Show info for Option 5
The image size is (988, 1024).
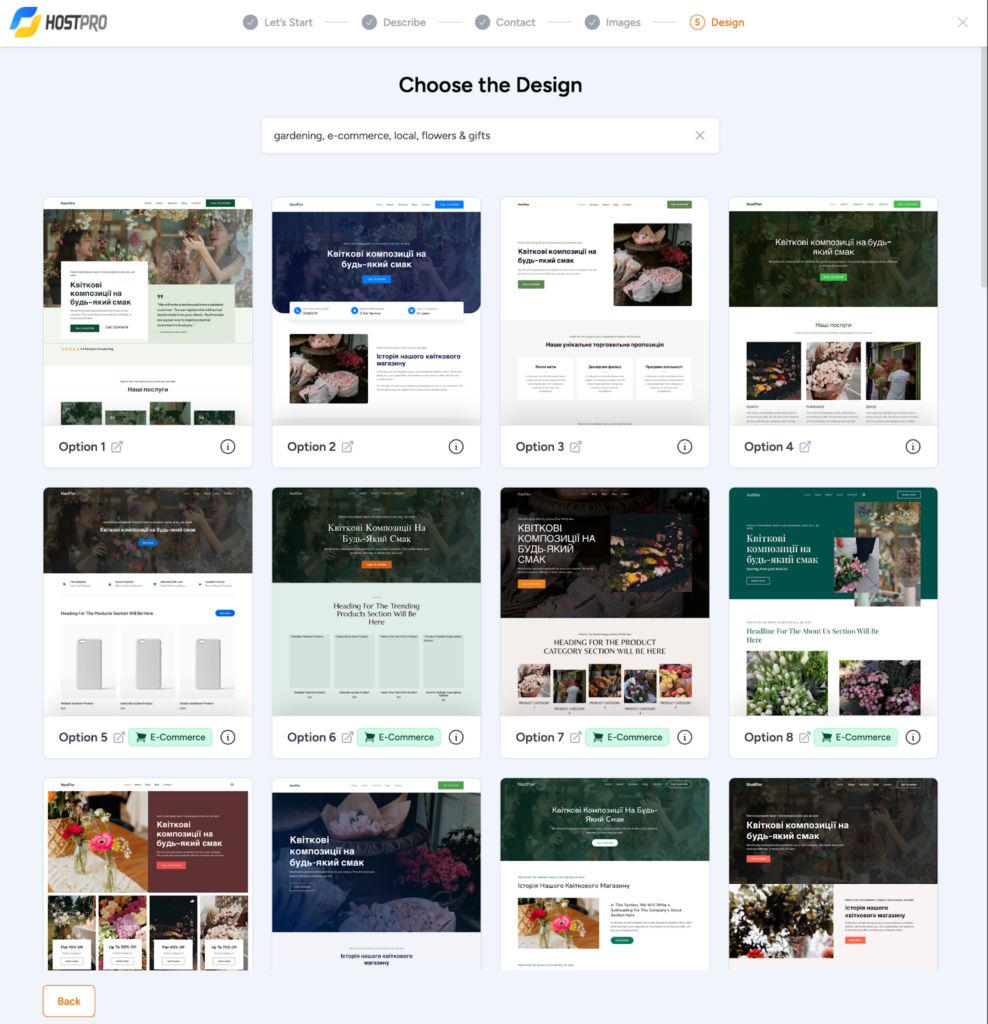(228, 737)
